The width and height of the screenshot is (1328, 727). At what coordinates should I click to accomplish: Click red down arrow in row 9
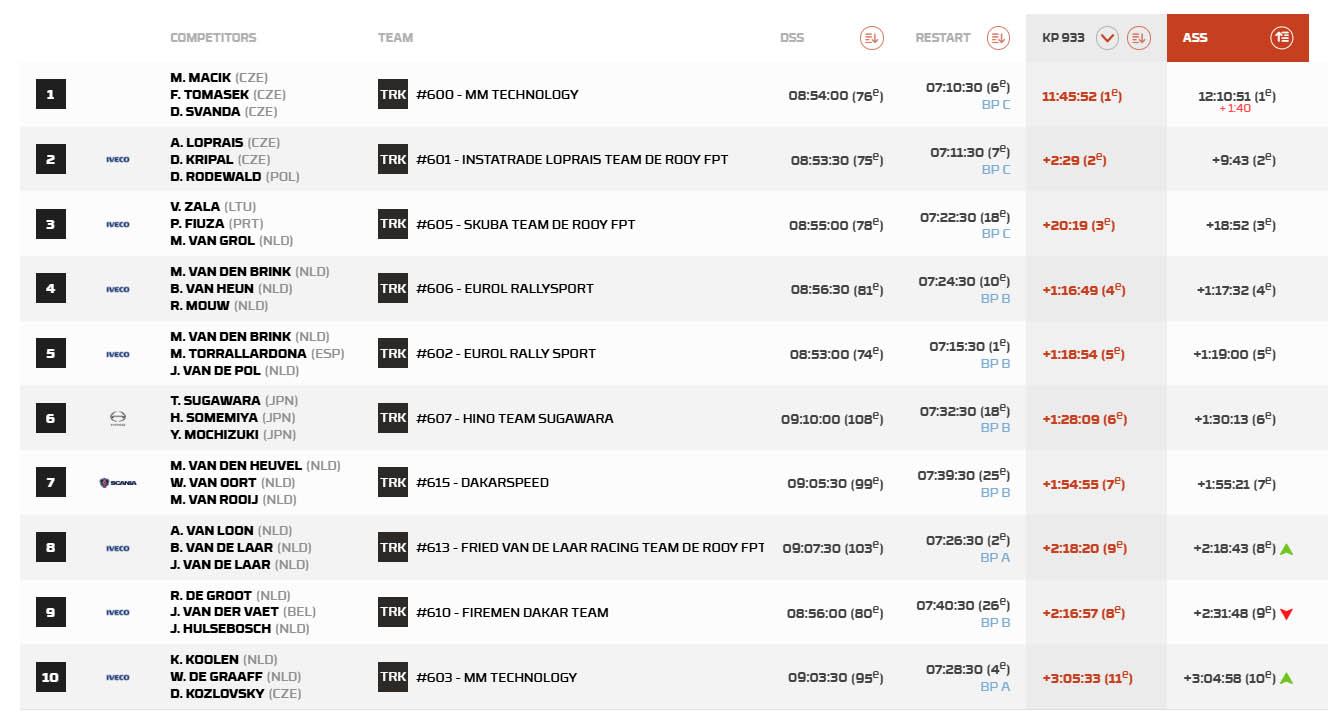click(x=1287, y=614)
